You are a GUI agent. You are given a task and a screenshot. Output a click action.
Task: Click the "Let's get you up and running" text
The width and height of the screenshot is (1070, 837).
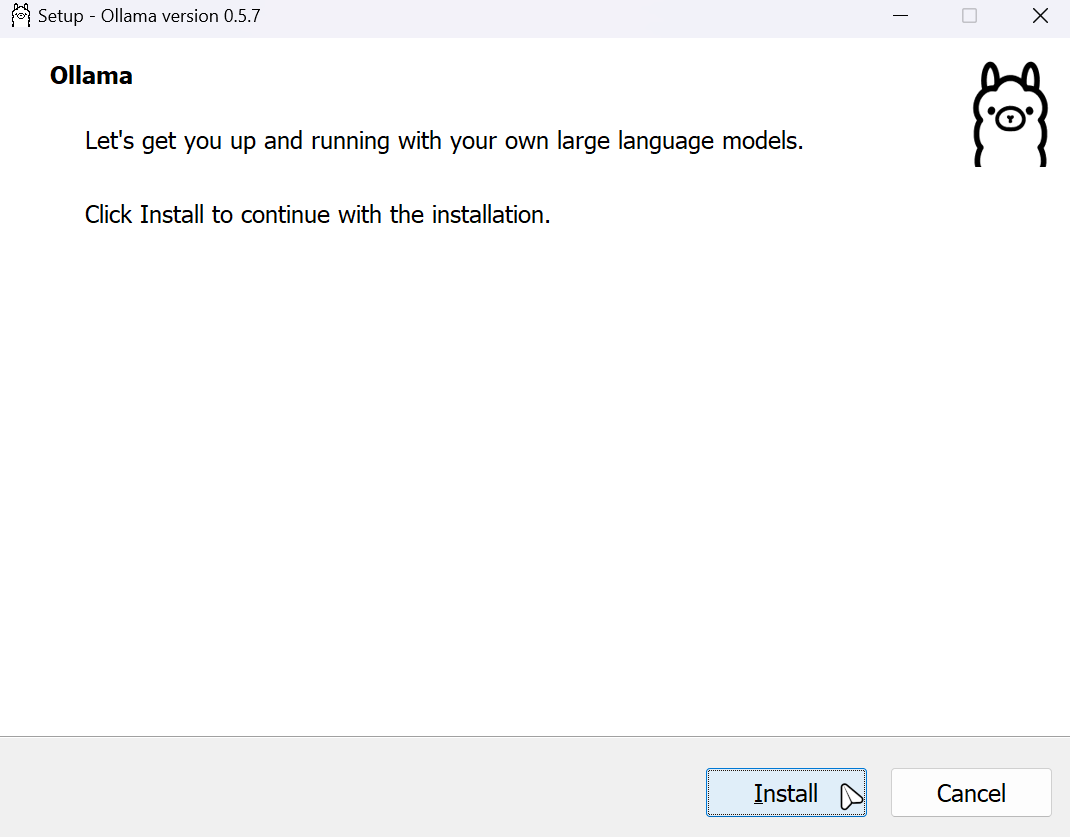pos(444,141)
